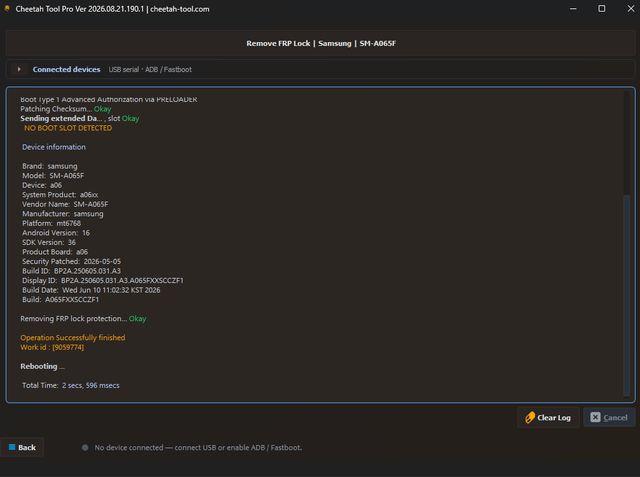Click the 'Brand: samsung' log line
Viewport: 640px width, 477px height.
click(x=50, y=166)
